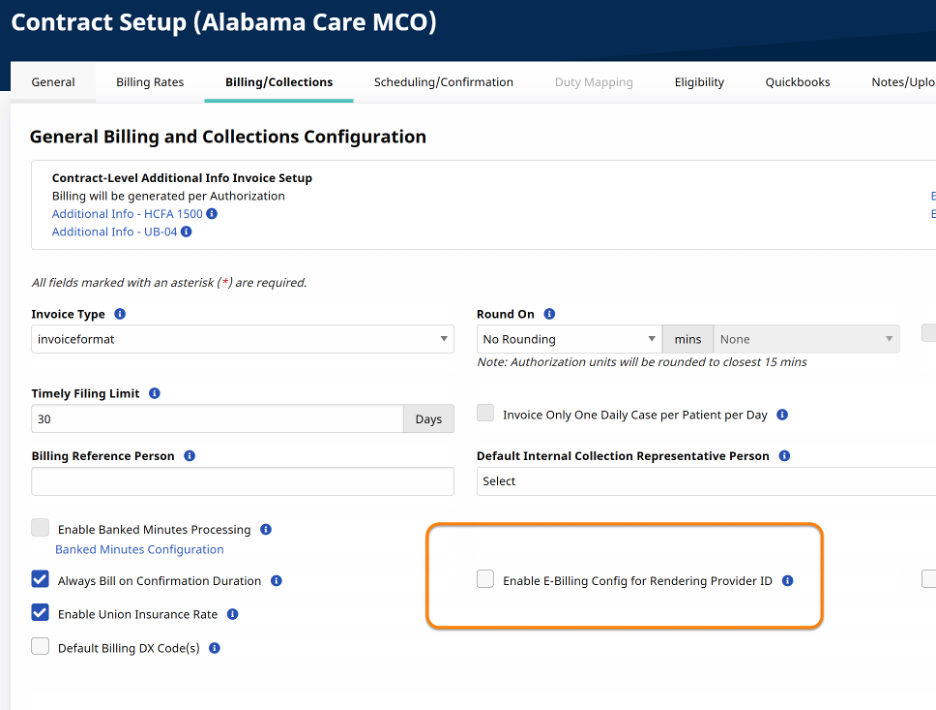Viewport: 936px width, 710px height.
Task: Open Banked Minutes Configuration link
Action: (x=139, y=549)
